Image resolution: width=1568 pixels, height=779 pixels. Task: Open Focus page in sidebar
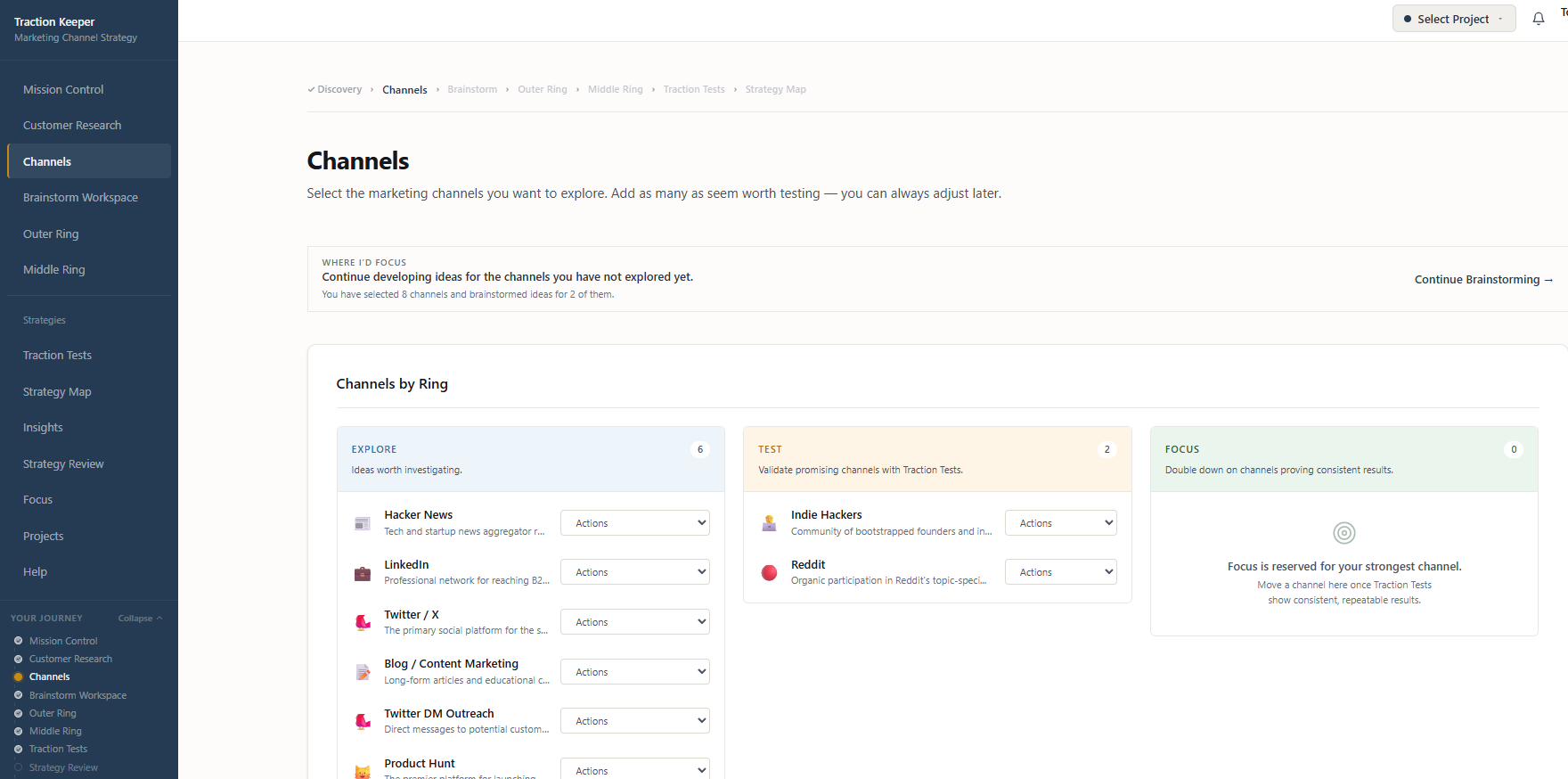tap(89, 500)
